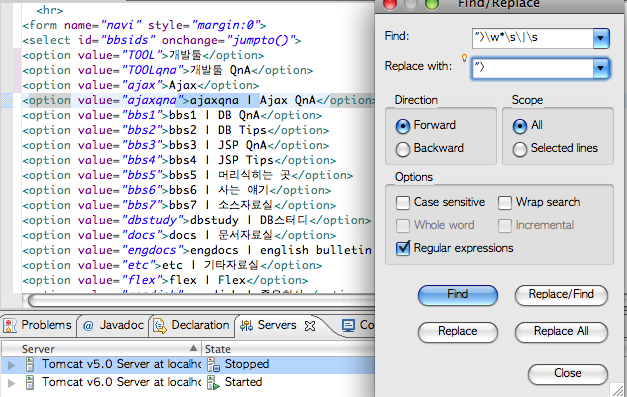Switch to the Javadoc tab
This screenshot has width=627, height=397.
tap(113, 325)
